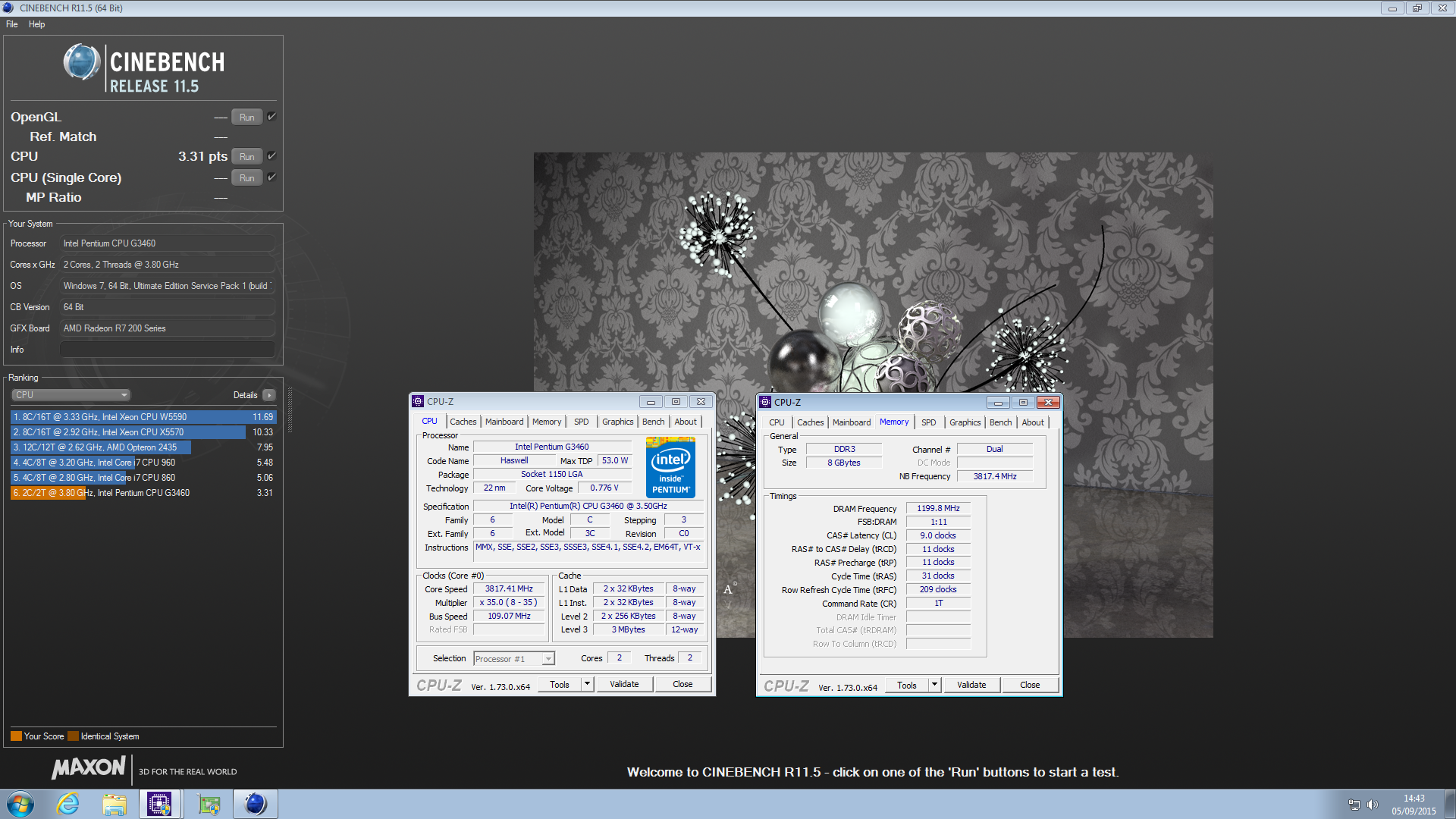Screen dimensions: 1456x819
Task: Open Tools dropdown arrow in right CPU-Z
Action: [934, 685]
